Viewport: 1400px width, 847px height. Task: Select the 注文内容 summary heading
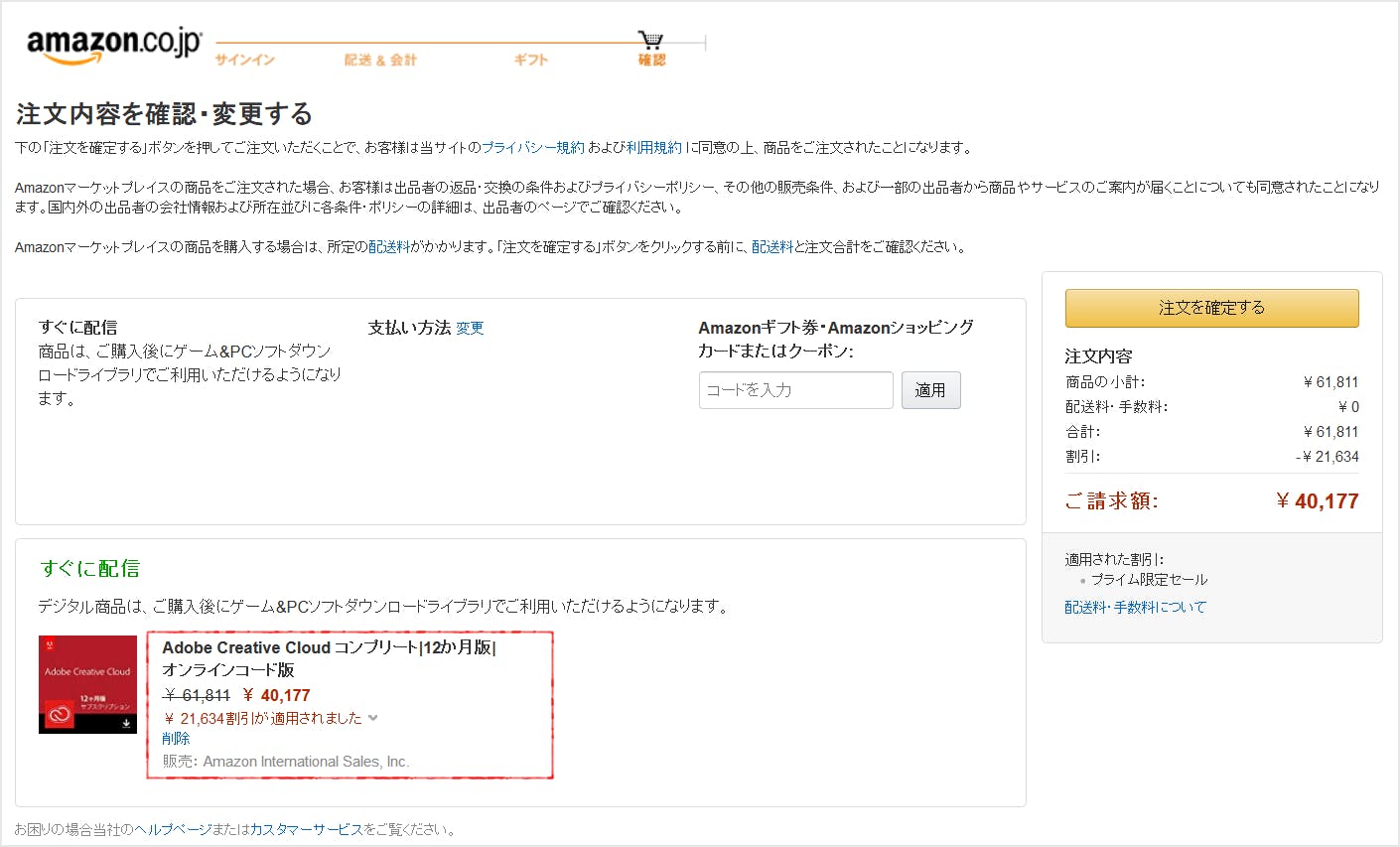pyautogui.click(x=1098, y=355)
